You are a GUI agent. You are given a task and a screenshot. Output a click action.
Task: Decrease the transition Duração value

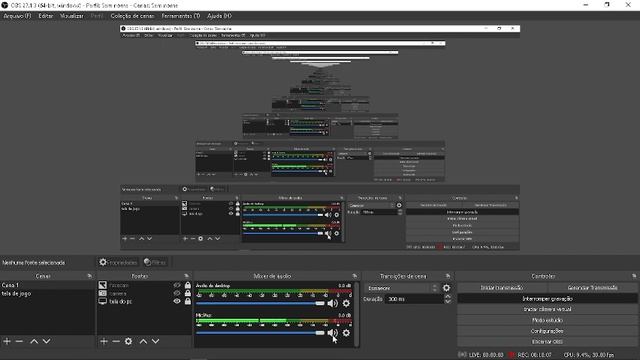[448, 302]
